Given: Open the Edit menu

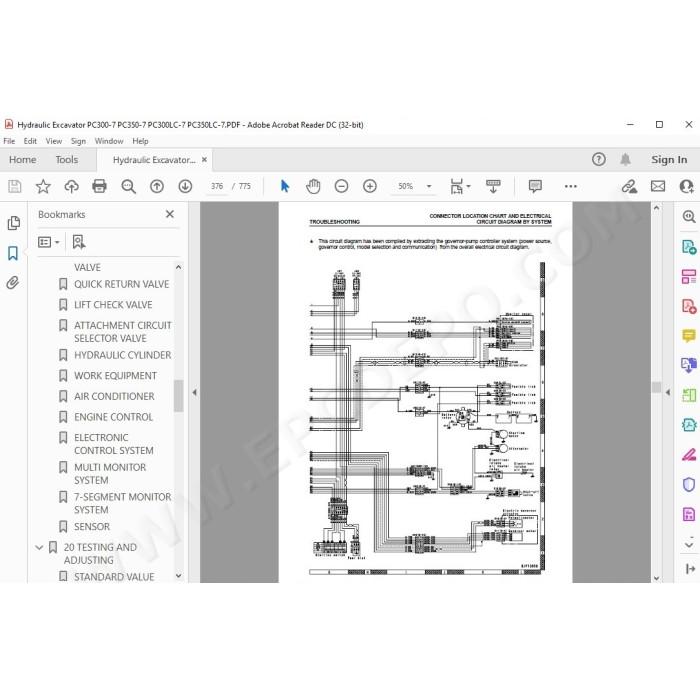Looking at the screenshot, I should pyautogui.click(x=30, y=141).
